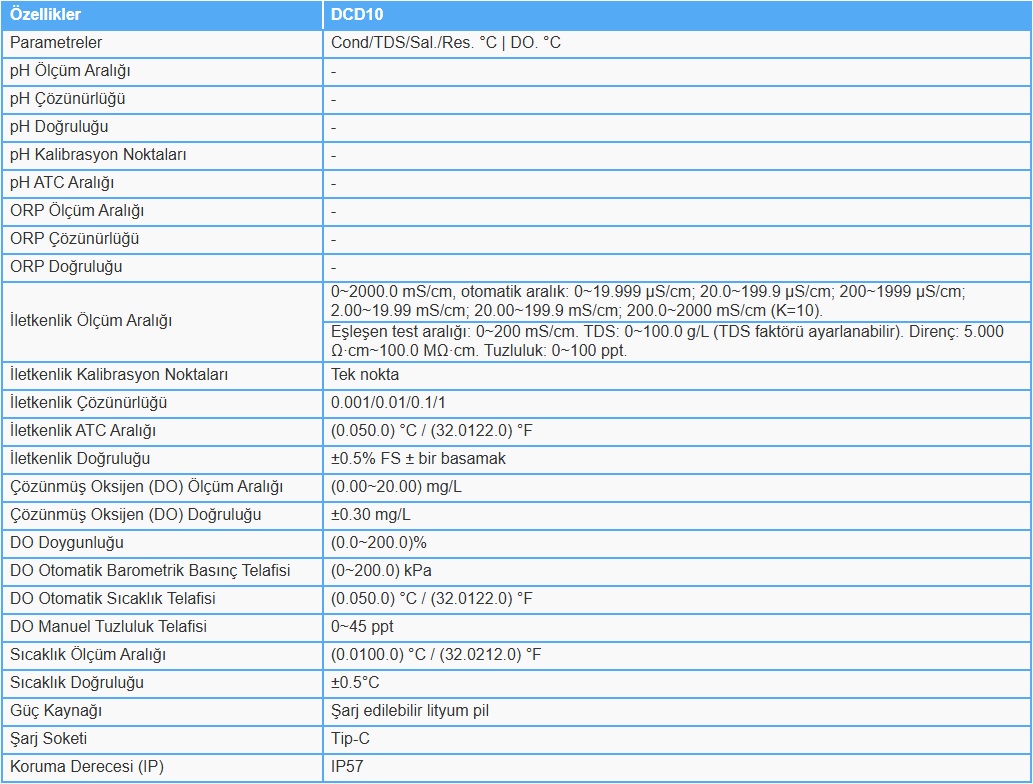
Task: Click '(0.0100.0) °C / (32.0212.0) °F' value
Action: [435, 655]
